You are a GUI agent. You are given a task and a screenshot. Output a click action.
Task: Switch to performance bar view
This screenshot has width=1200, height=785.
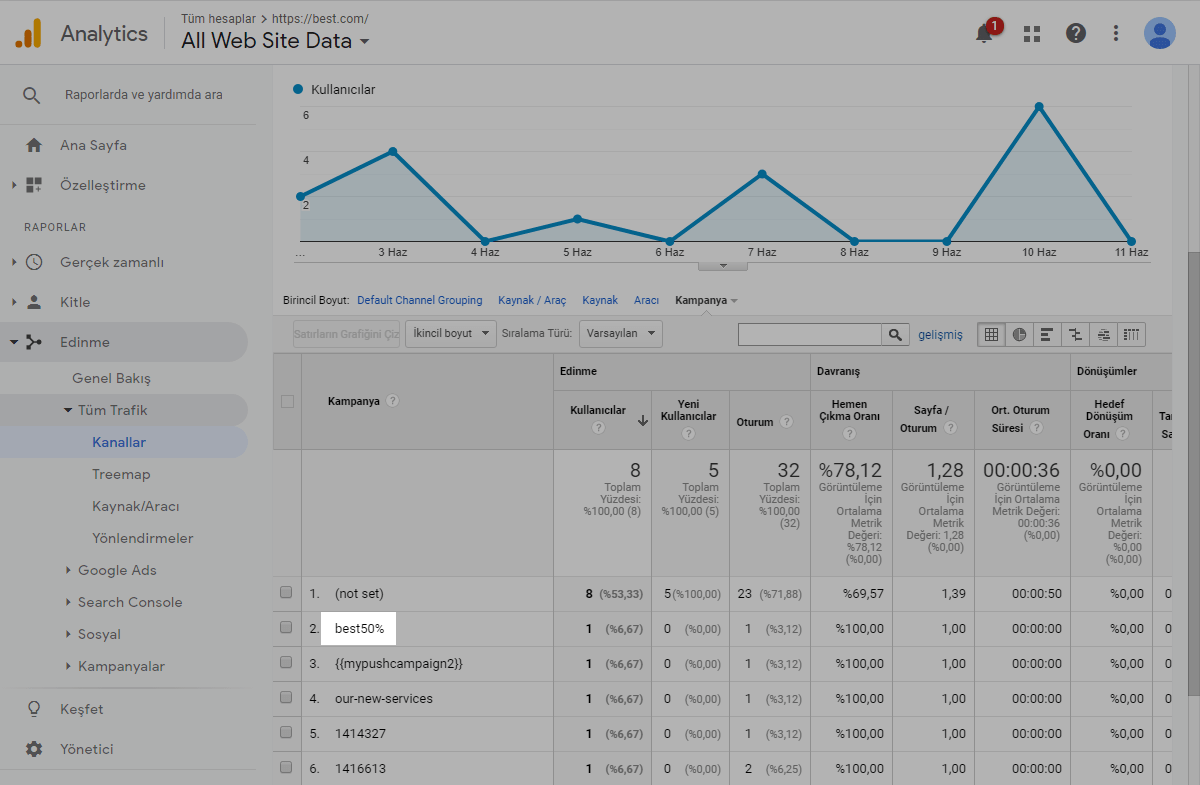tap(1047, 334)
